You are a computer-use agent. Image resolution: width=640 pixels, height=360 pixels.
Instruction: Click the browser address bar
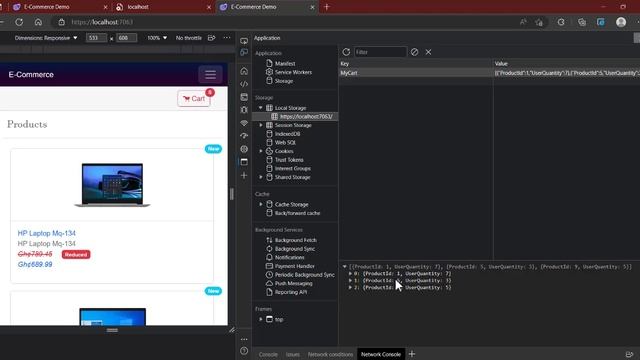pyautogui.click(x=286, y=22)
